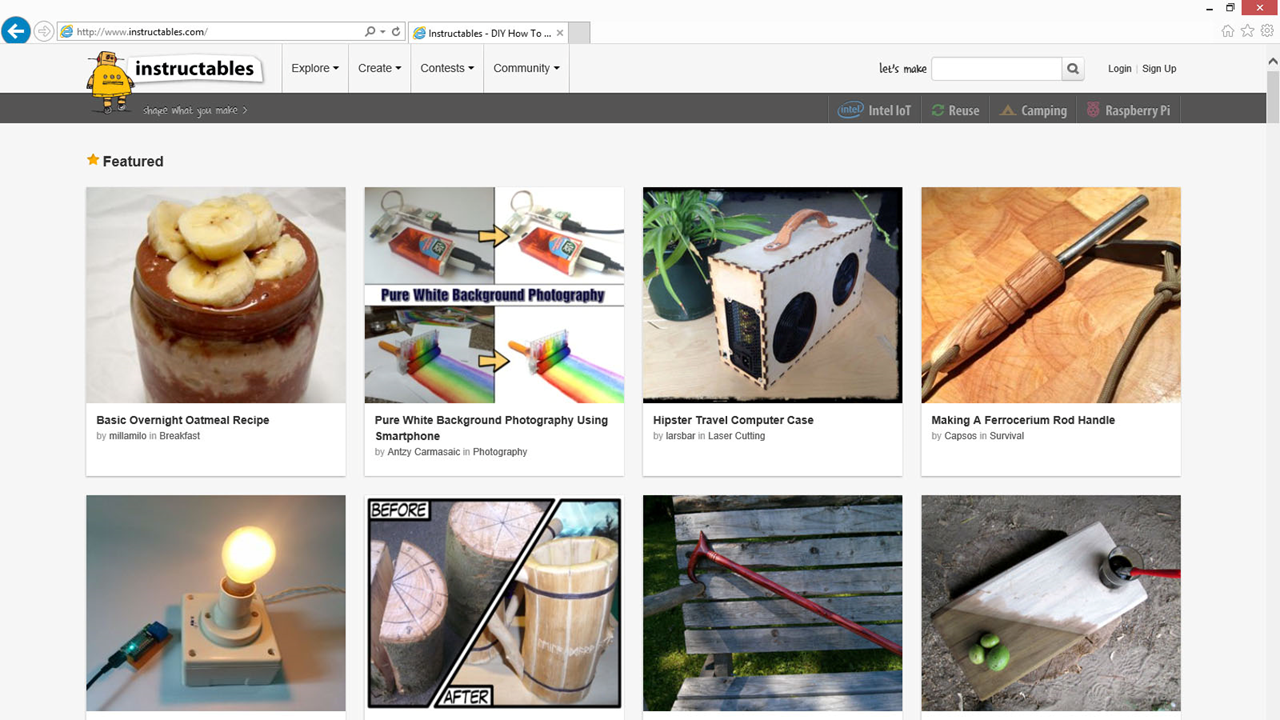This screenshot has height=720, width=1280.
Task: Click the favorites star icon
Action: (1247, 32)
